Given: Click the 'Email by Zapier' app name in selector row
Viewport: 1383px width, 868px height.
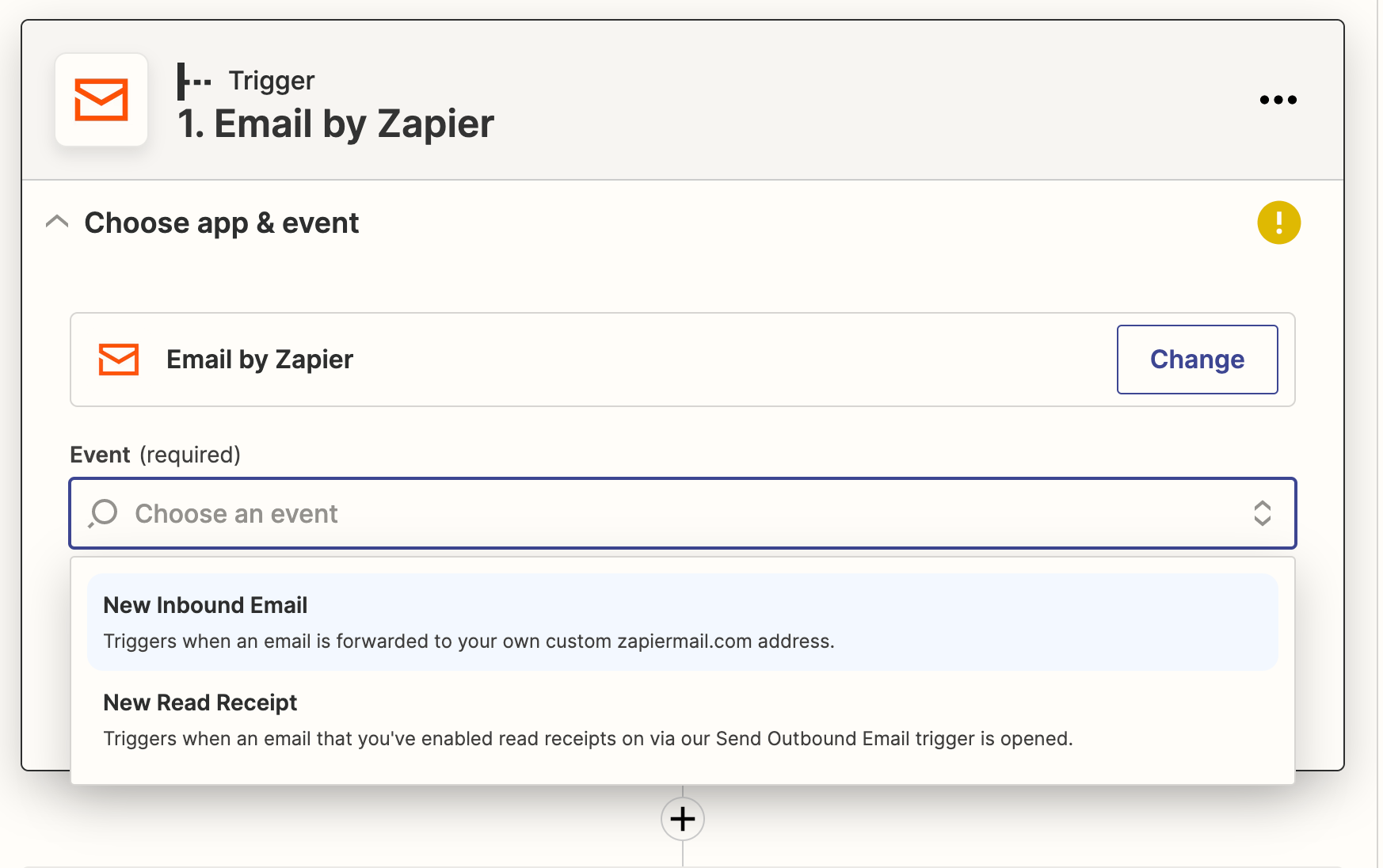Looking at the screenshot, I should [260, 360].
